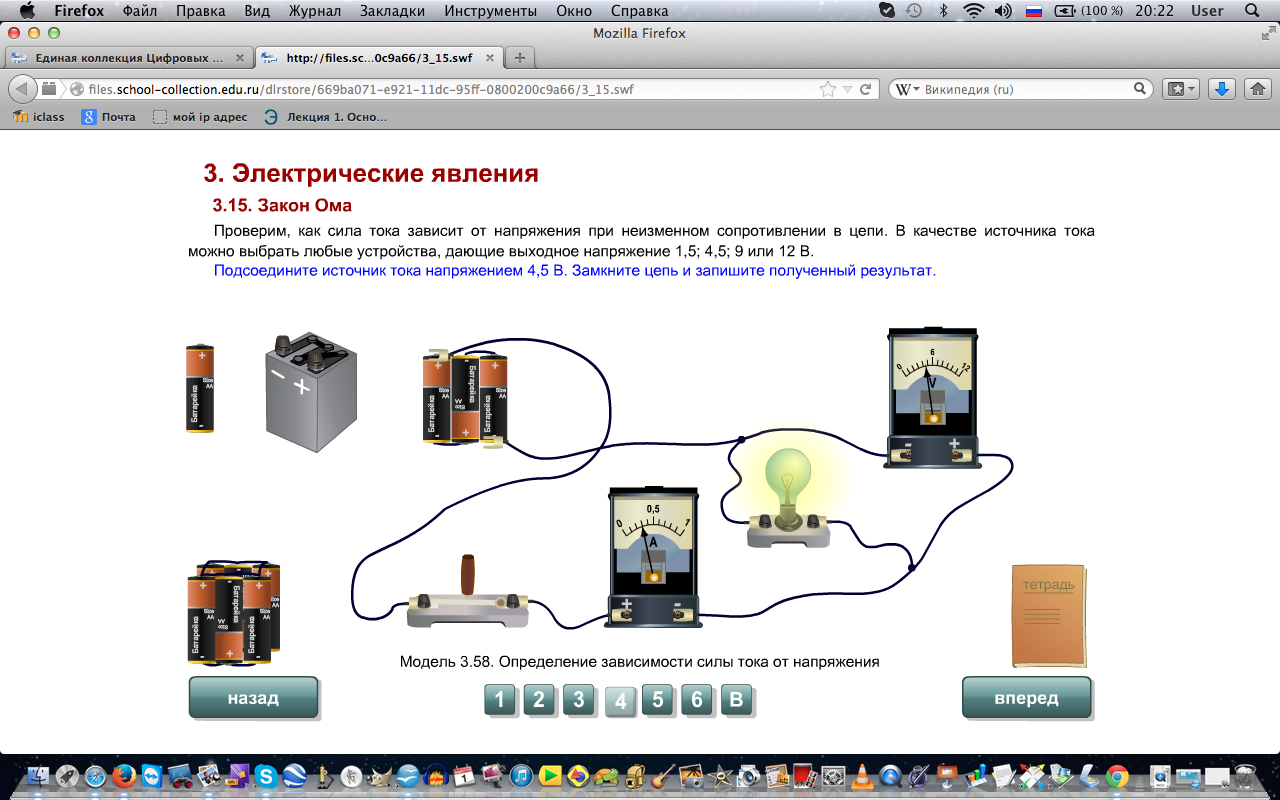Click the Time Machine menu bar icon
Image resolution: width=1280 pixels, height=800 pixels.
click(914, 11)
